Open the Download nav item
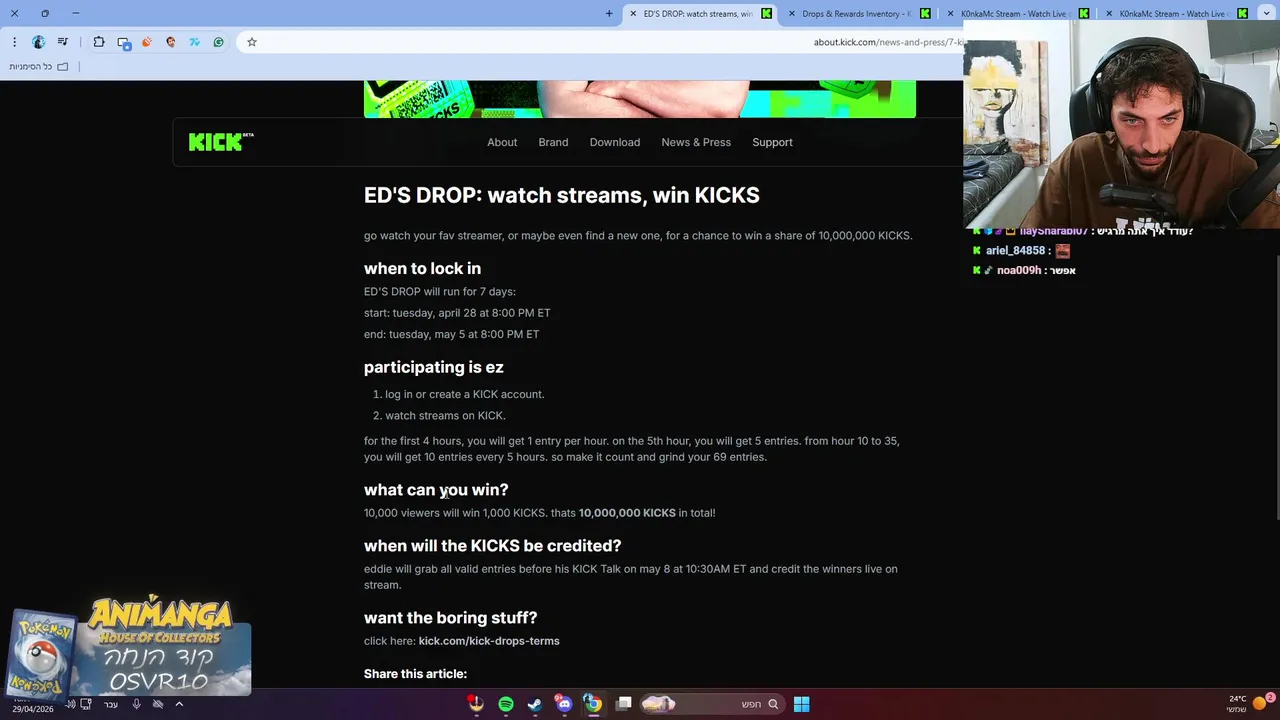Image resolution: width=1280 pixels, height=720 pixels. 615,142
